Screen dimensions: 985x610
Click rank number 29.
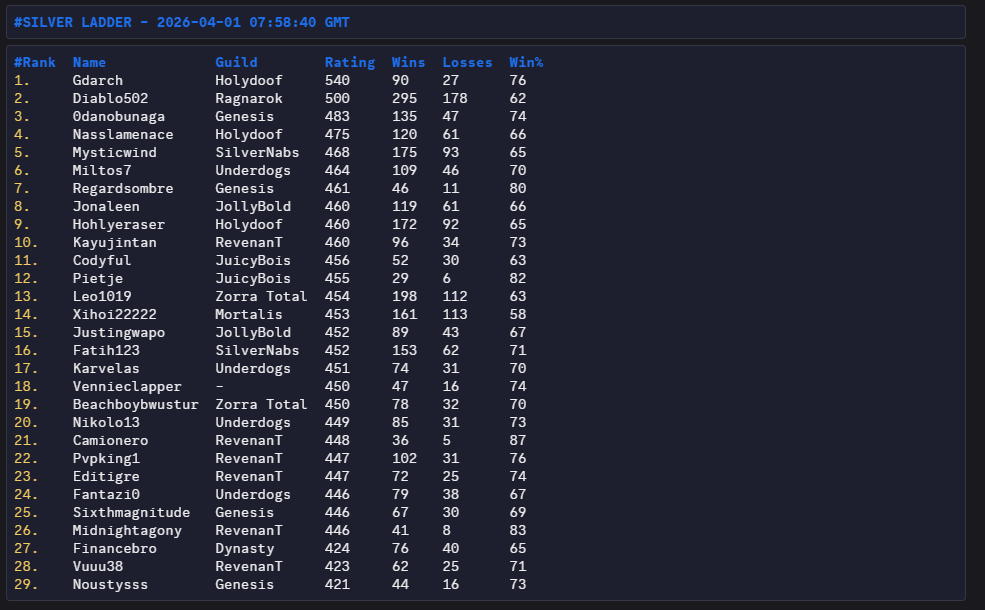(26, 584)
